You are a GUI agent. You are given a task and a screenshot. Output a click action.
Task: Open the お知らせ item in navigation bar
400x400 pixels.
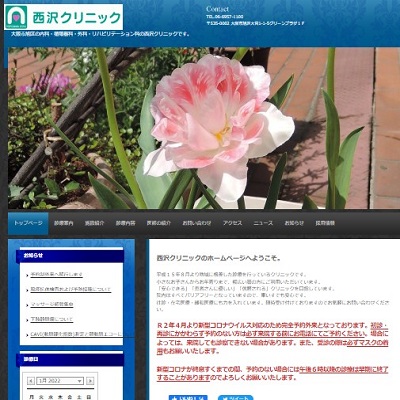pos(294,223)
